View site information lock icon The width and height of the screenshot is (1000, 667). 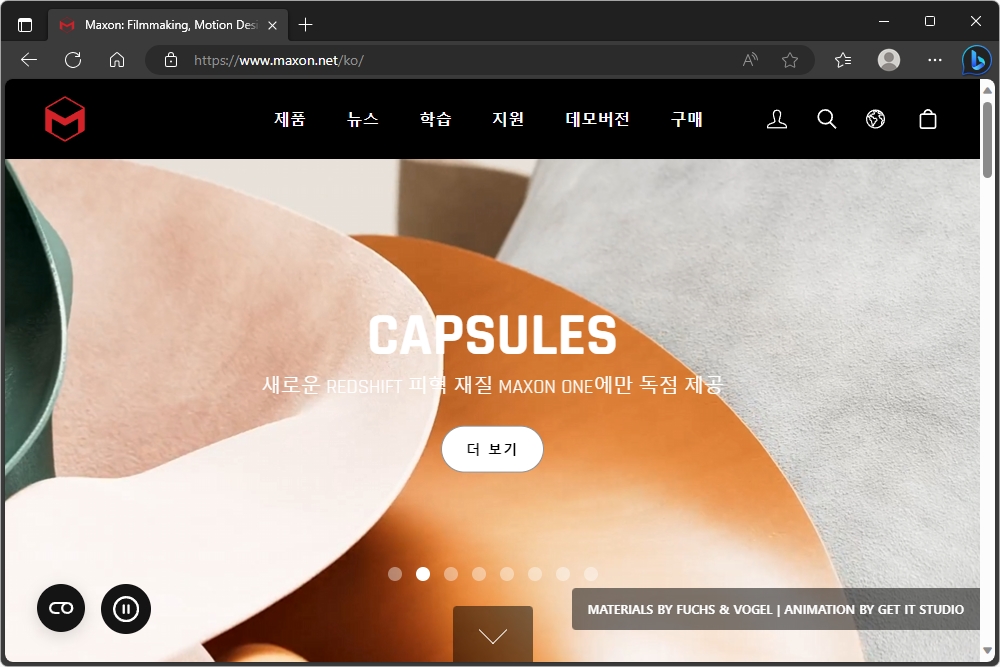[x=171, y=60]
